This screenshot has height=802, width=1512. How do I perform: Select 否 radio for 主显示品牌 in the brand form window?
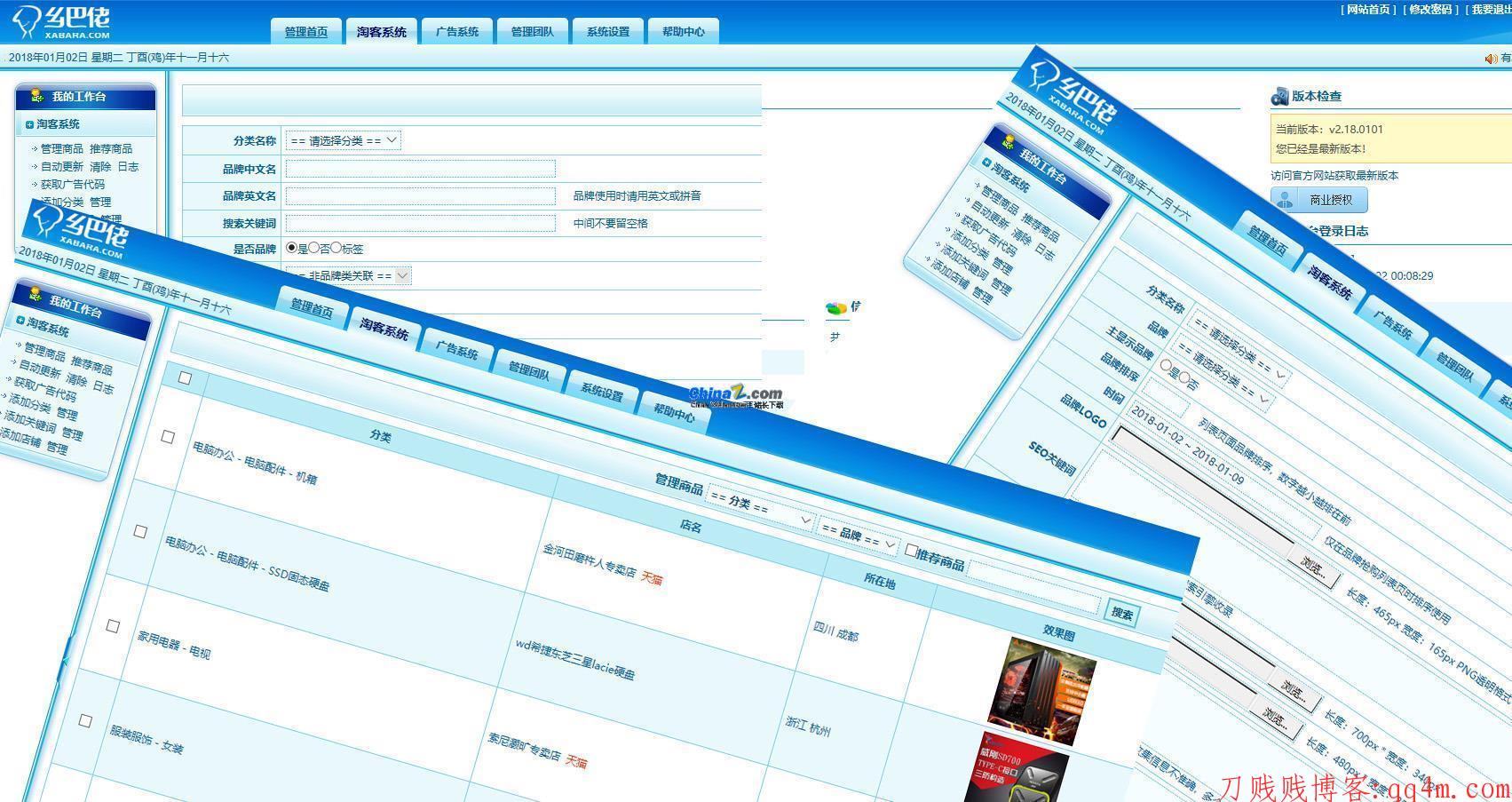(1183, 377)
